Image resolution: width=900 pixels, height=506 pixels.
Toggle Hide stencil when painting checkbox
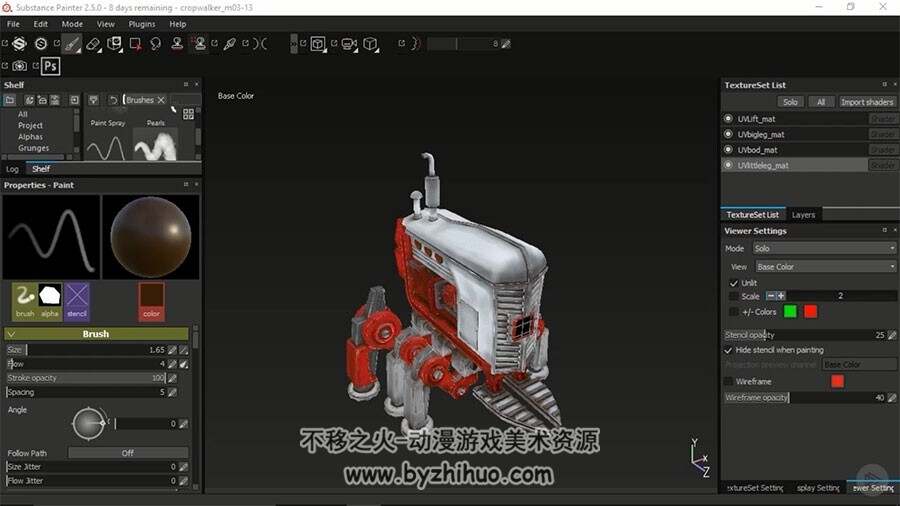point(728,350)
